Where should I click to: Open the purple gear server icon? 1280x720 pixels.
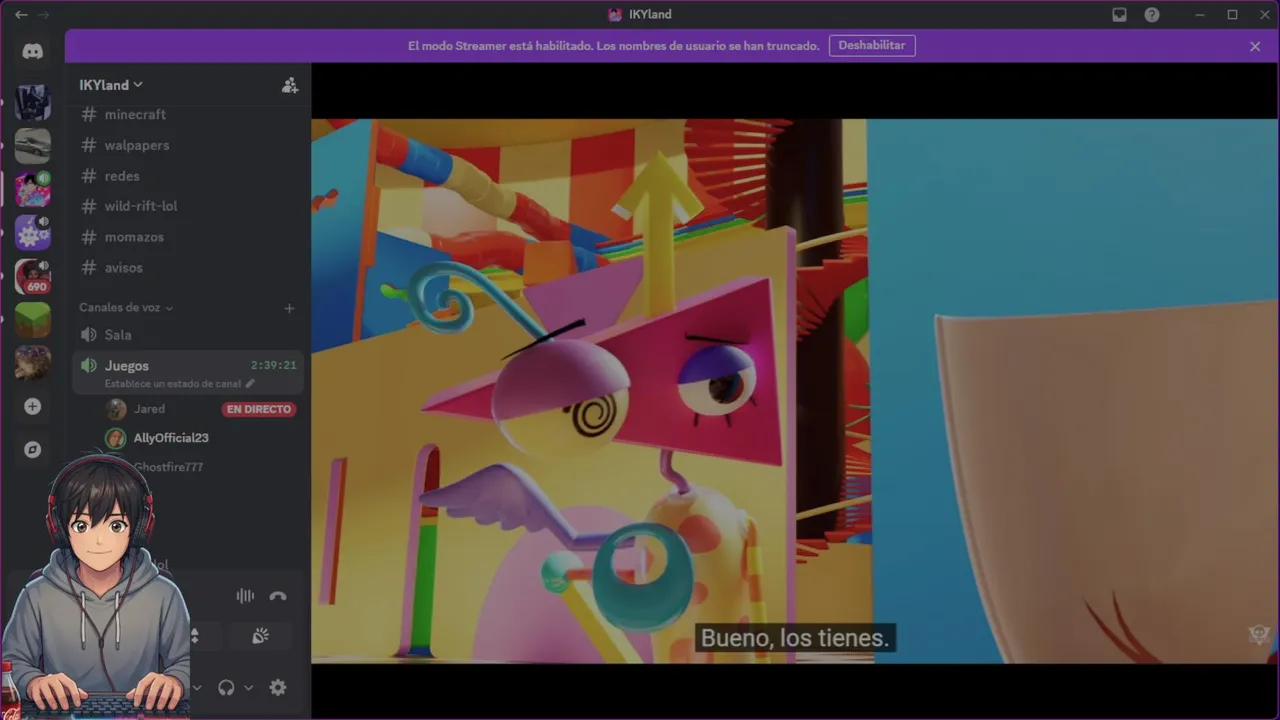[33, 232]
